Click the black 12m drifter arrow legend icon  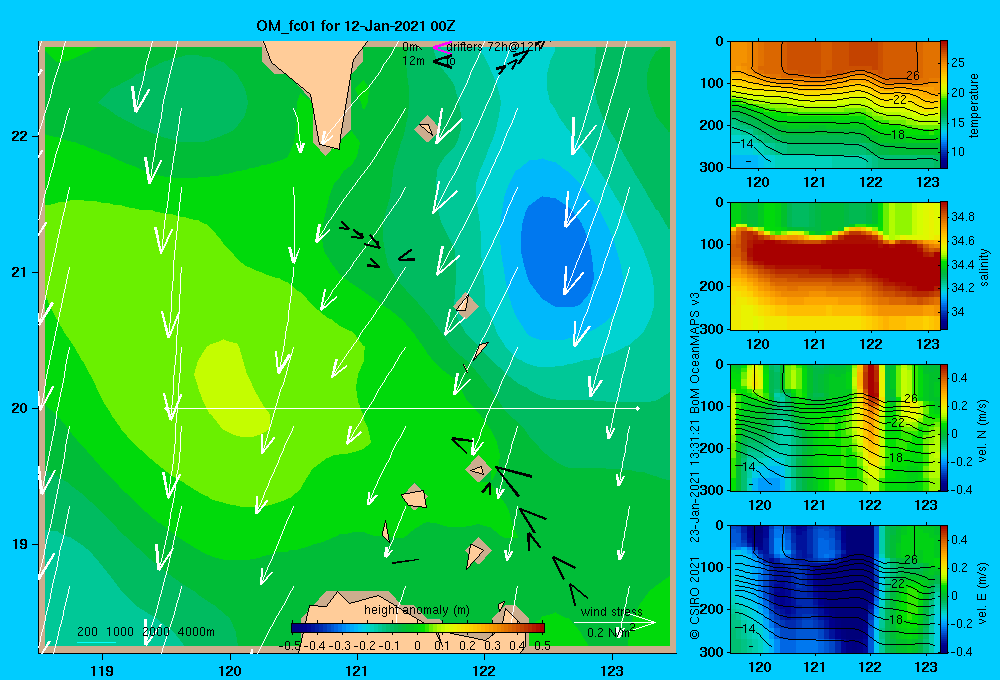coord(442,61)
